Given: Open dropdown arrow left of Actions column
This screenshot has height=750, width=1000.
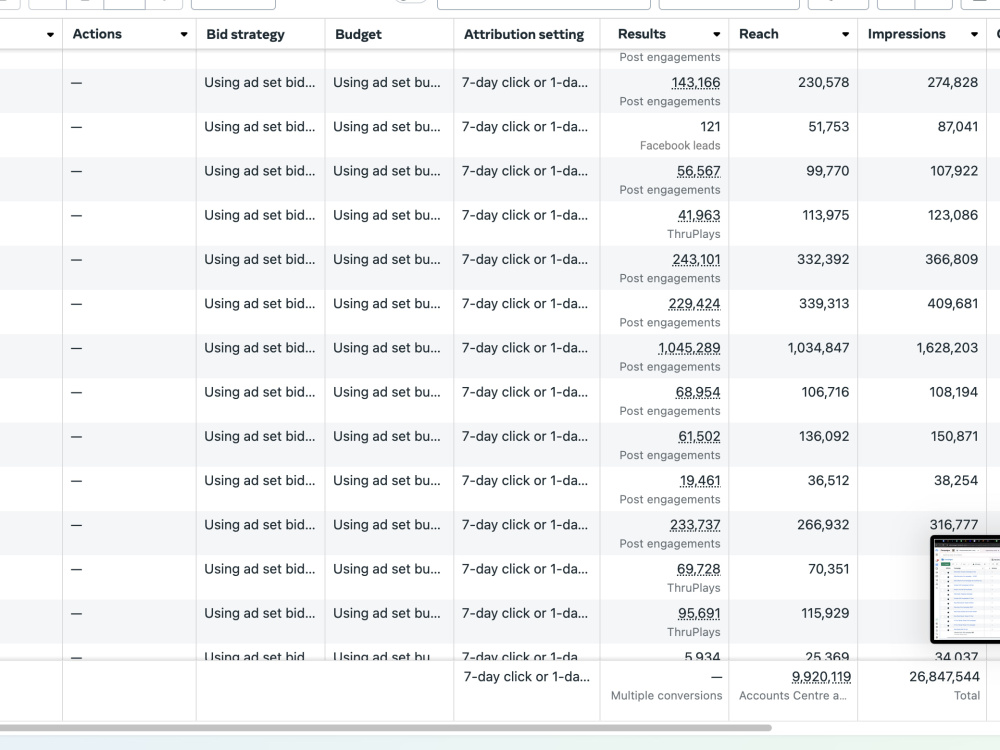Looking at the screenshot, I should (x=50, y=34).
